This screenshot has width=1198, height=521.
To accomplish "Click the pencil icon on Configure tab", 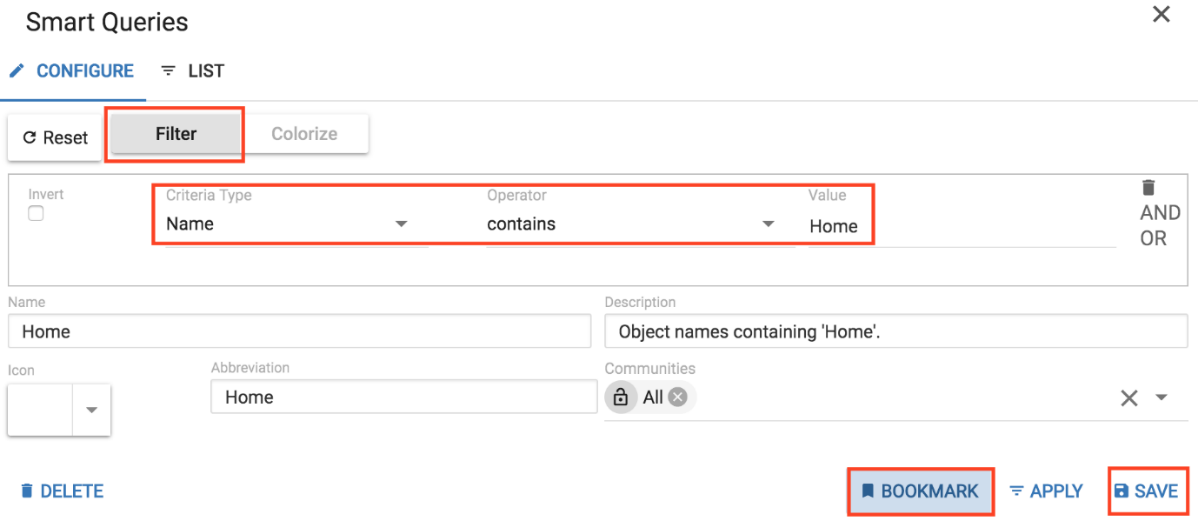I will point(17,71).
